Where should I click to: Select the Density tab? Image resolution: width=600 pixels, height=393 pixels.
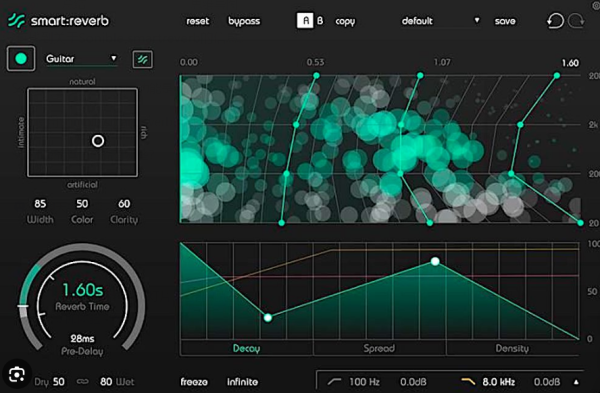512,348
